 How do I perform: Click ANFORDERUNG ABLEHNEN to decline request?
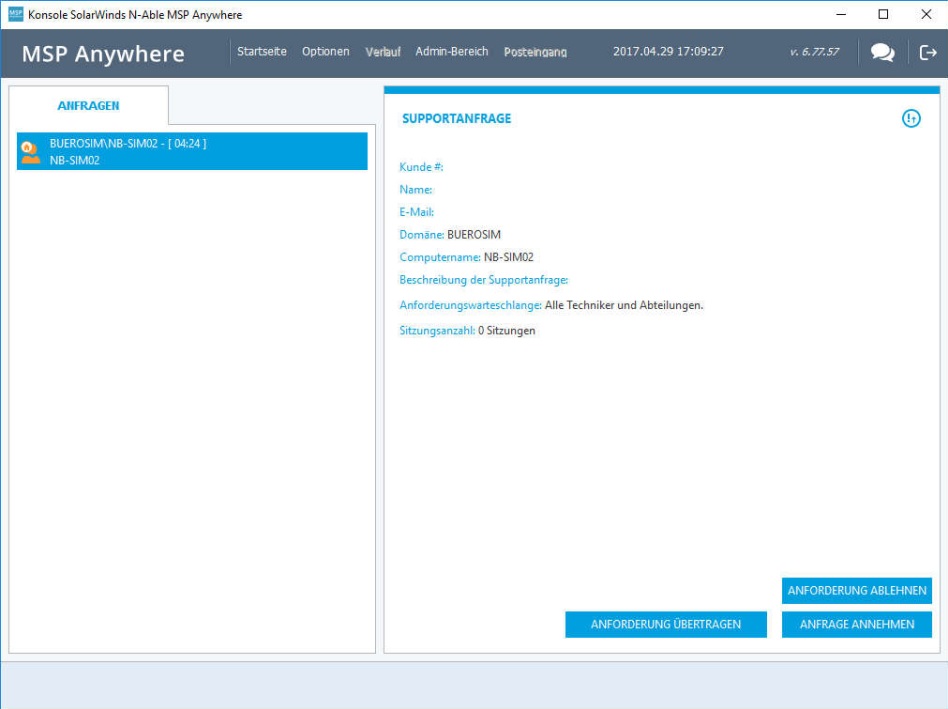pos(857,591)
